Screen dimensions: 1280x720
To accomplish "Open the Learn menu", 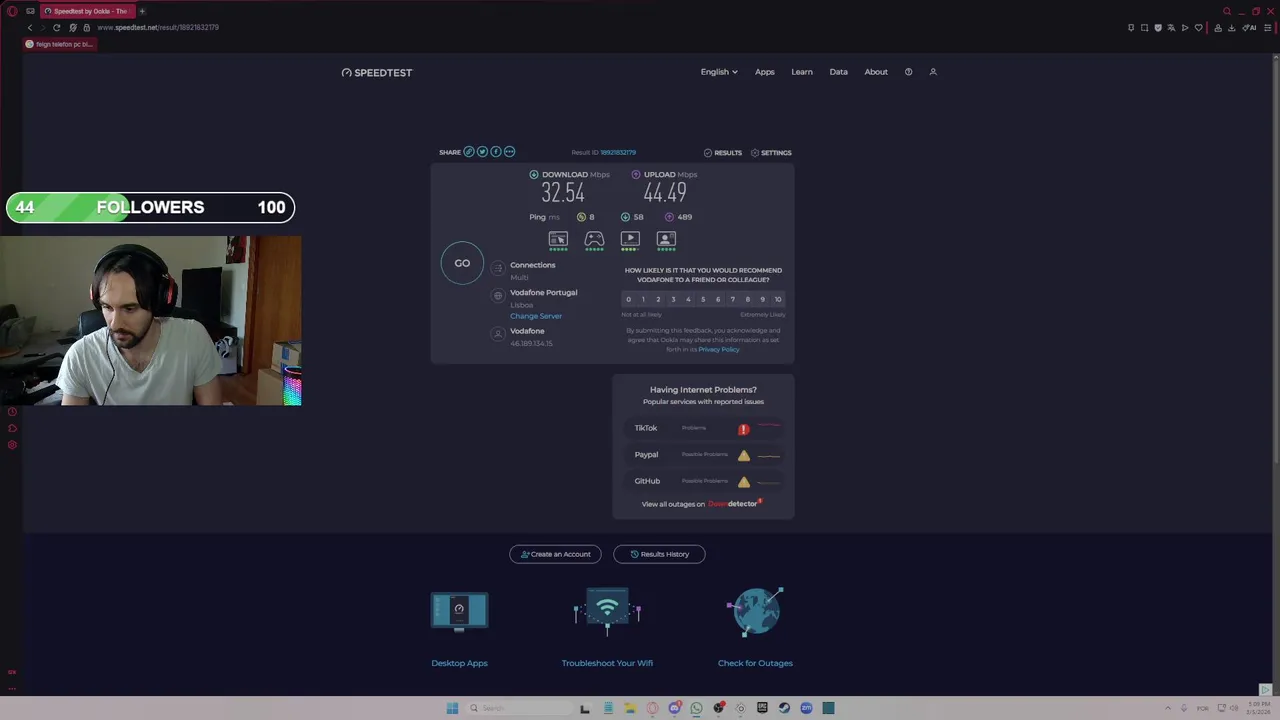I will point(802,72).
